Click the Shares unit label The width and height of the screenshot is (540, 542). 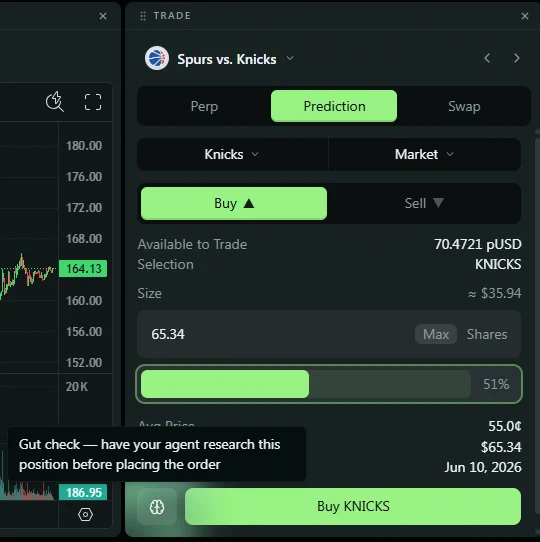[x=487, y=334]
